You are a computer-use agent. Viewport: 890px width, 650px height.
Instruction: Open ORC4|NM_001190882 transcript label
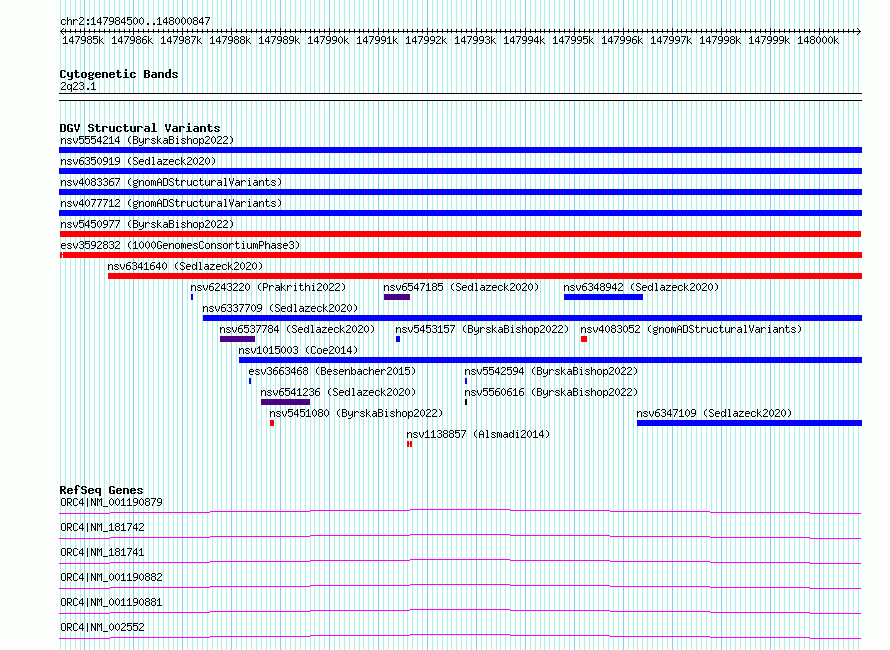[111, 577]
